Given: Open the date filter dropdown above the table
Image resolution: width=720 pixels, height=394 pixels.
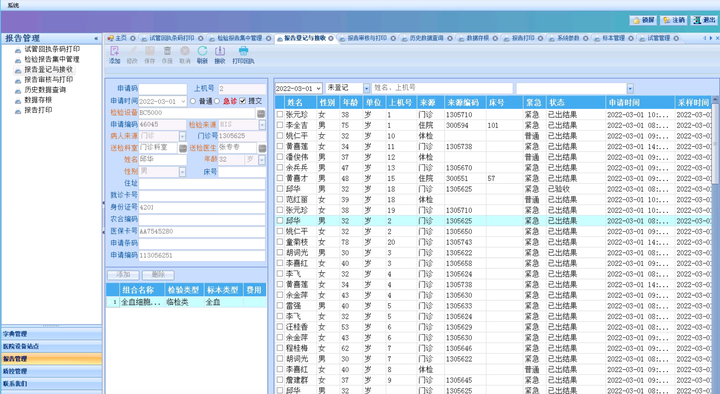Looking at the screenshot, I should coord(319,88).
